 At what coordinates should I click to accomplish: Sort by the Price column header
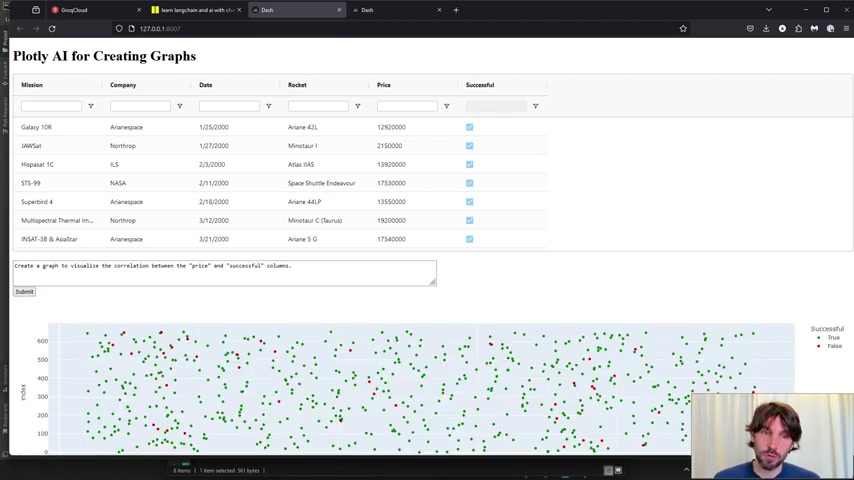coord(383,85)
